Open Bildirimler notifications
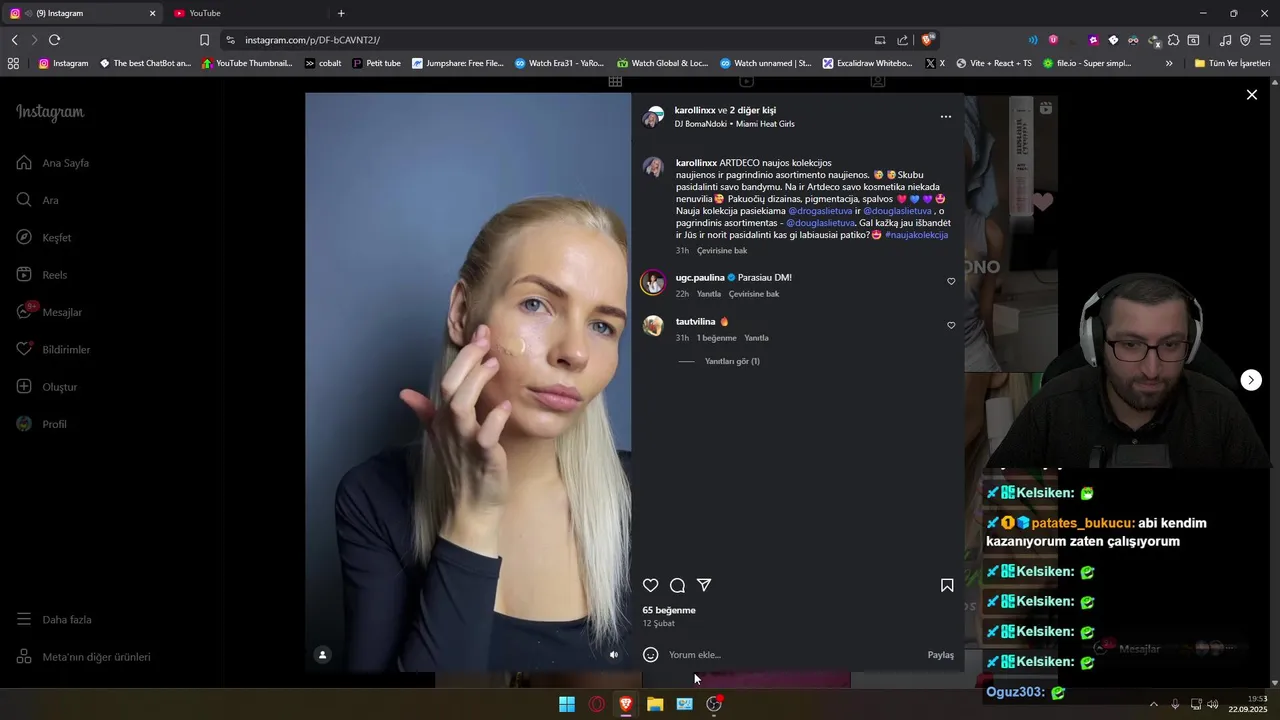The width and height of the screenshot is (1280, 720). [54, 350]
